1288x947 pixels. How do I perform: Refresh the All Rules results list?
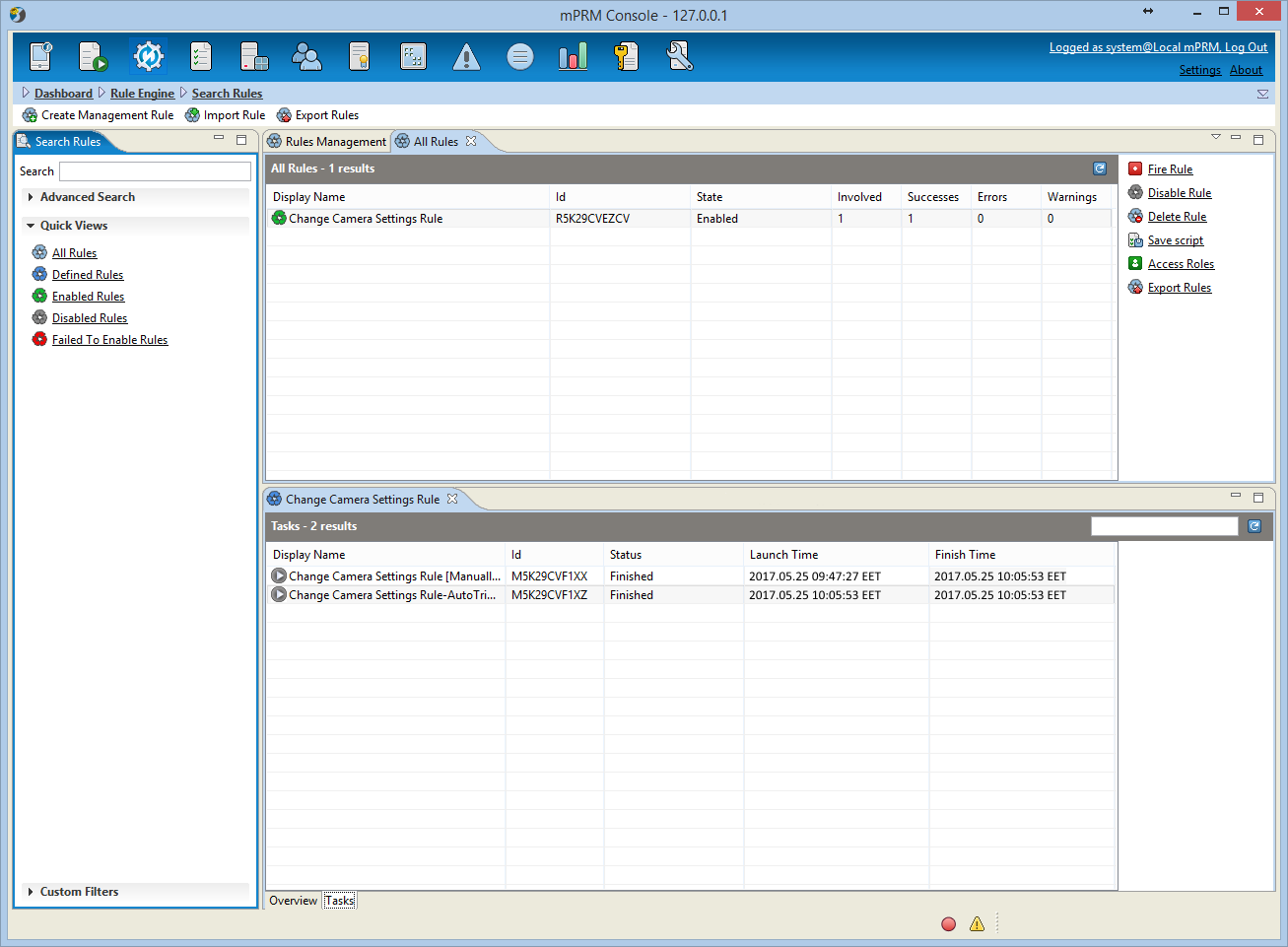tap(1100, 169)
